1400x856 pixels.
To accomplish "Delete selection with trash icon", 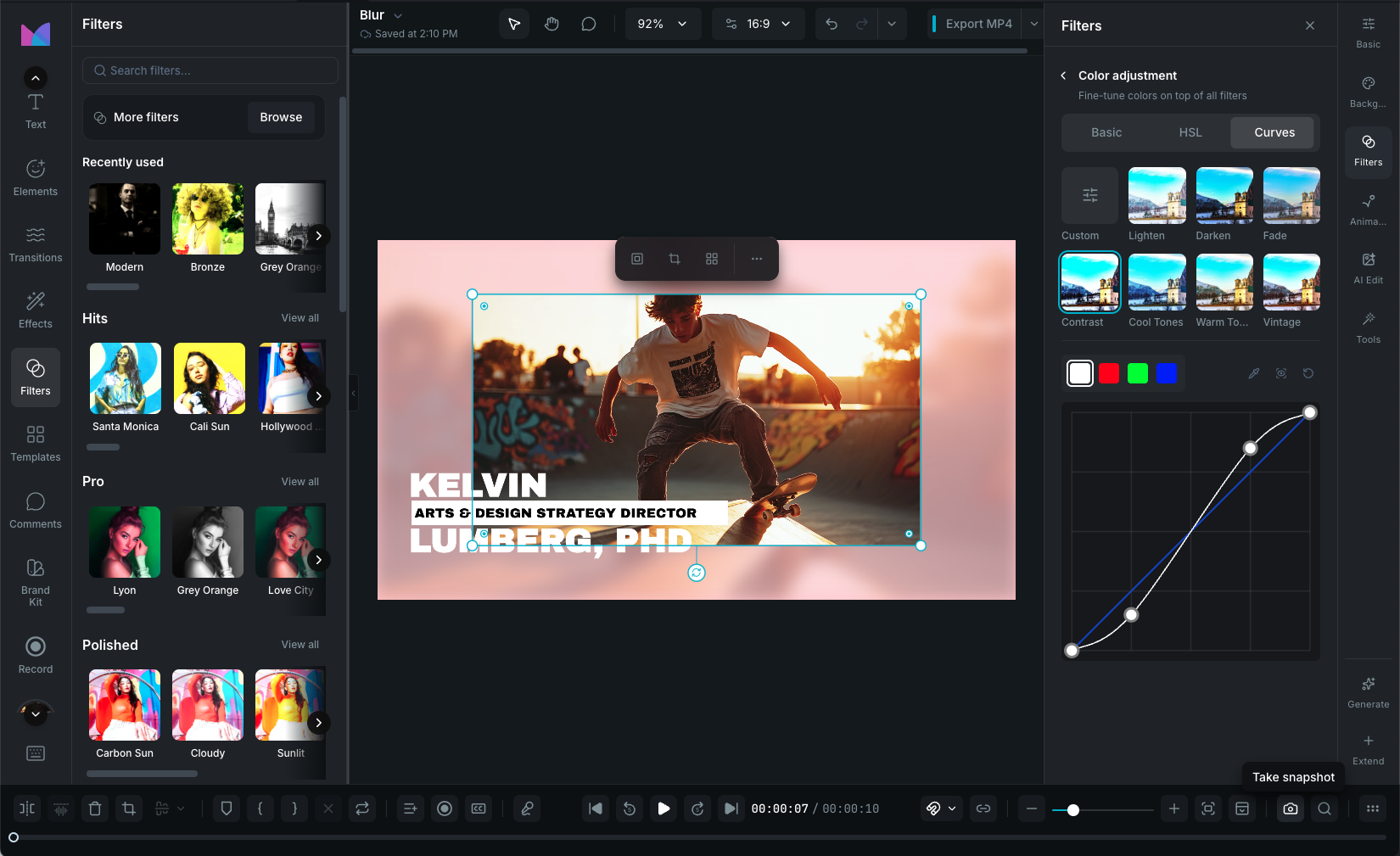I will coord(95,808).
